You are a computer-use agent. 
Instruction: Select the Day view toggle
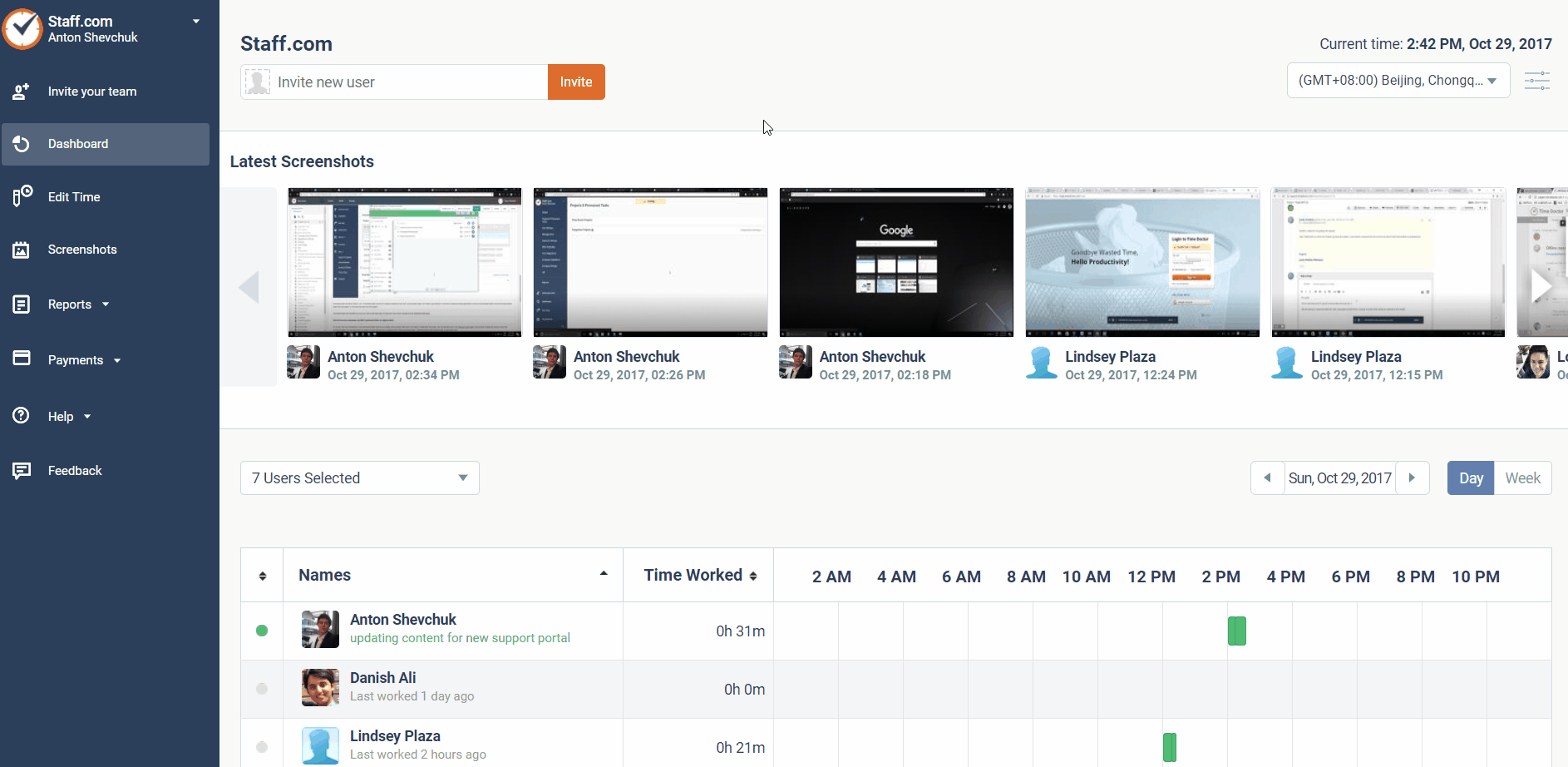pyautogui.click(x=1470, y=478)
